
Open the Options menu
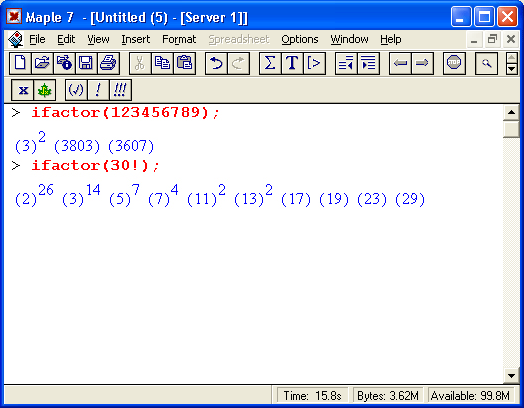click(299, 39)
